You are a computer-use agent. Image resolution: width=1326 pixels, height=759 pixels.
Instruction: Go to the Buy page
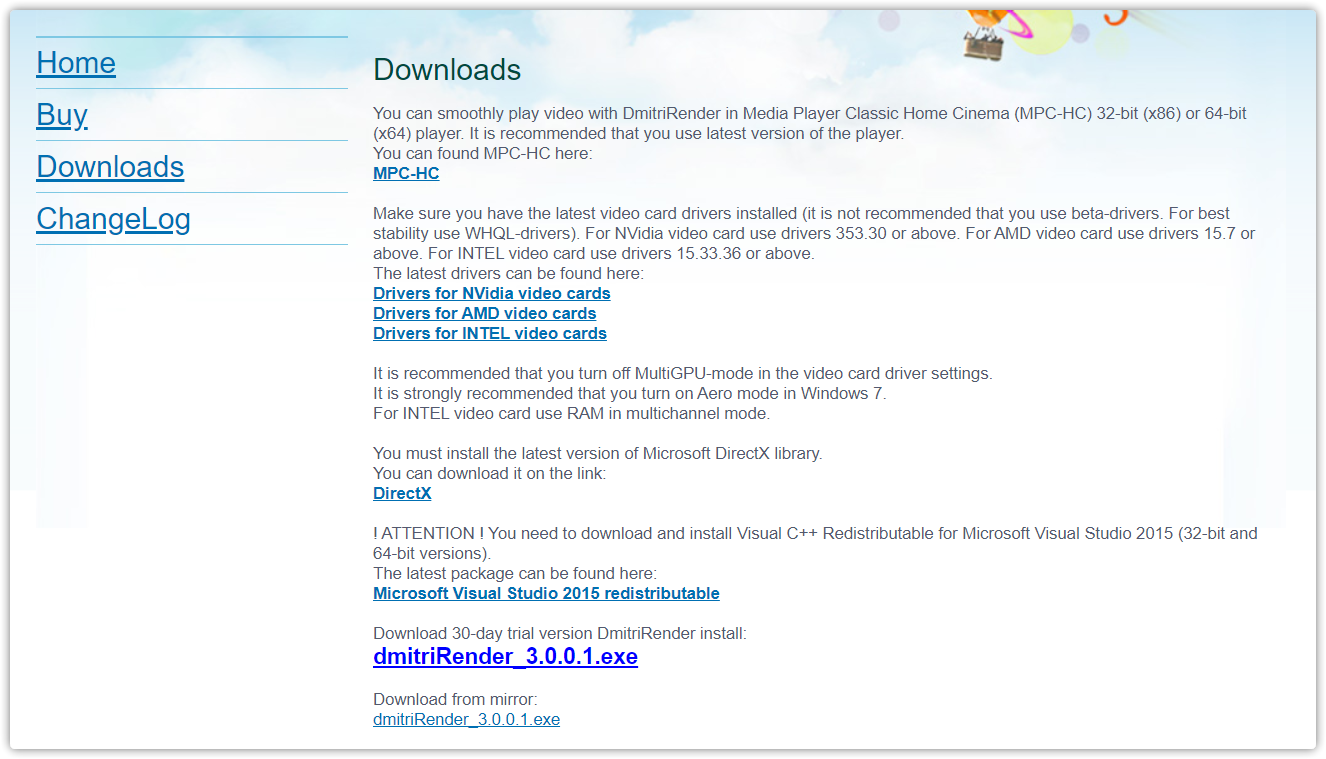coord(62,115)
